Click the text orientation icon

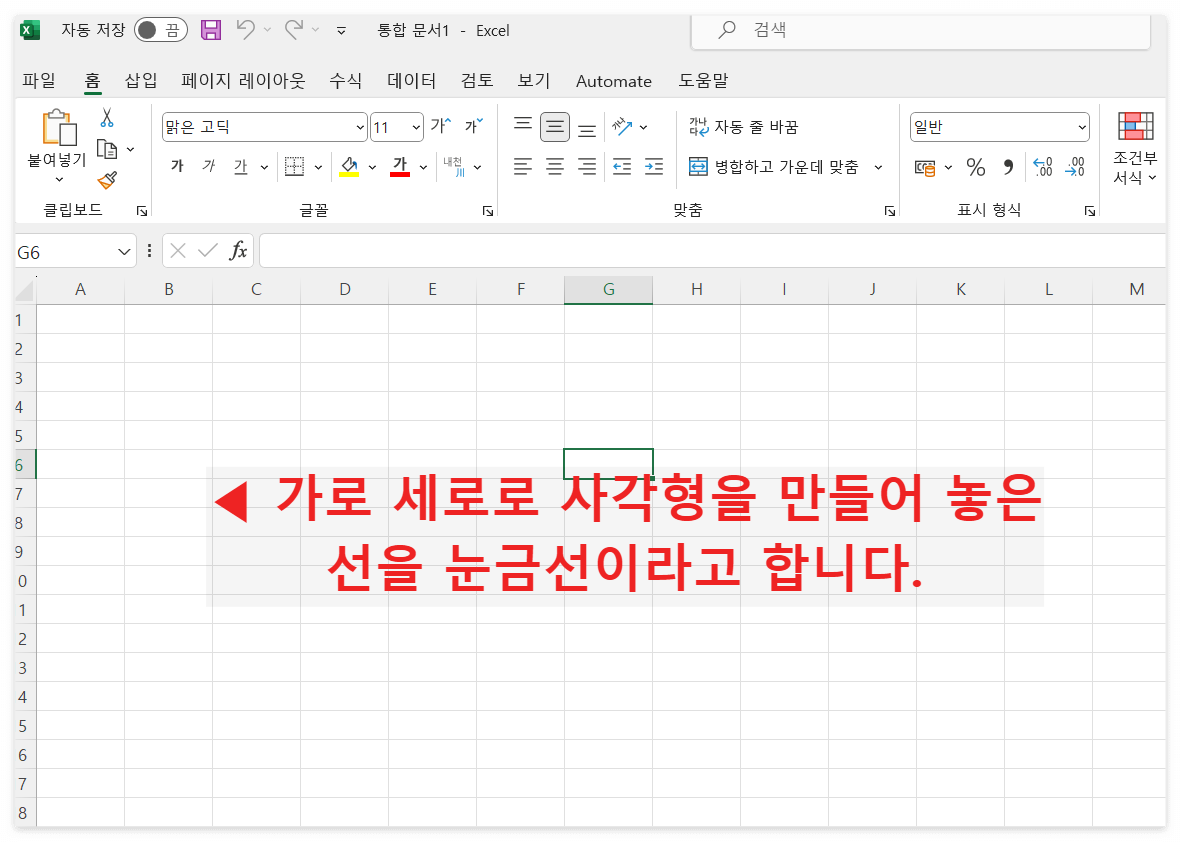pos(622,127)
